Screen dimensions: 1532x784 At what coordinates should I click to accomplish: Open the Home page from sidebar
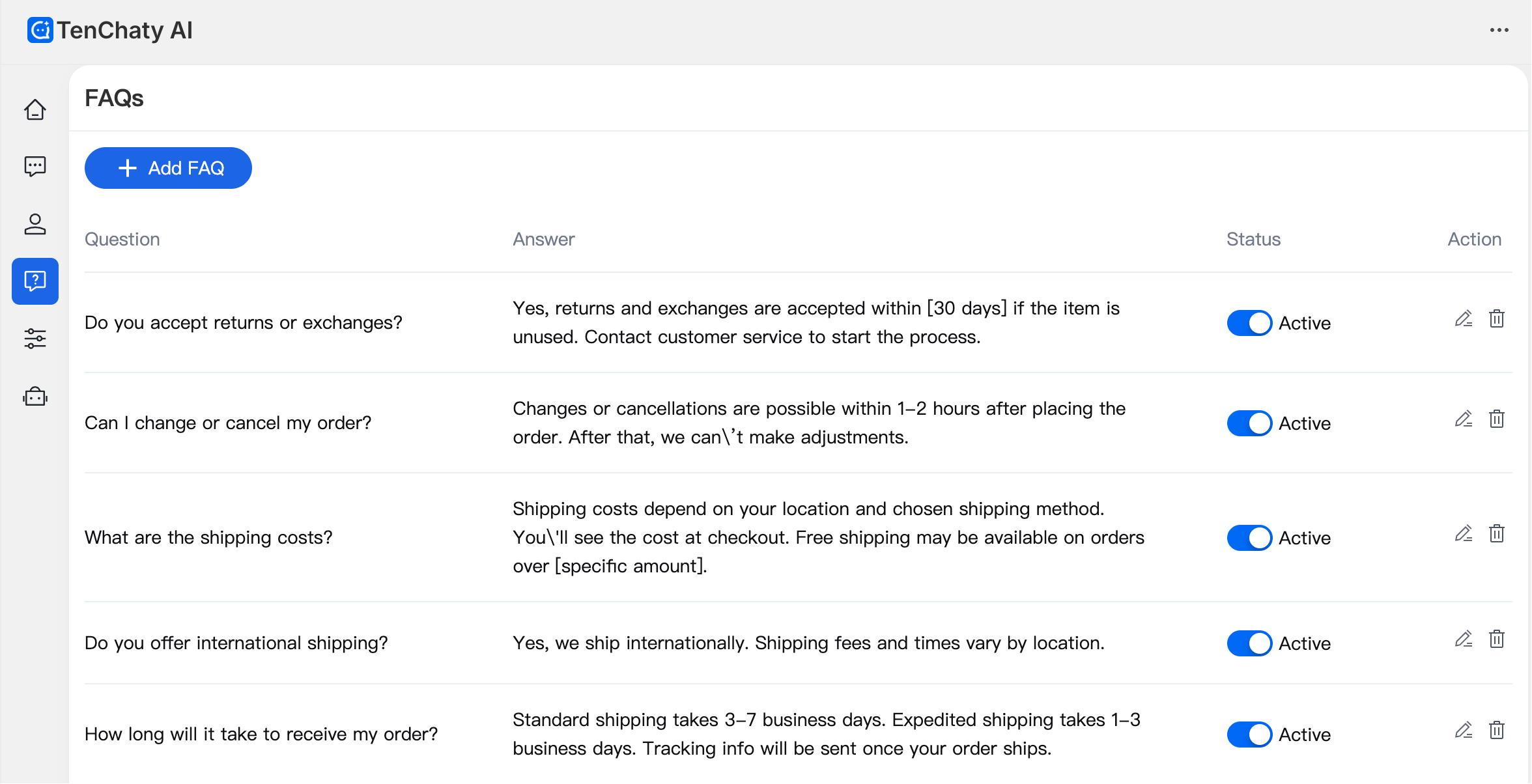pyautogui.click(x=35, y=109)
